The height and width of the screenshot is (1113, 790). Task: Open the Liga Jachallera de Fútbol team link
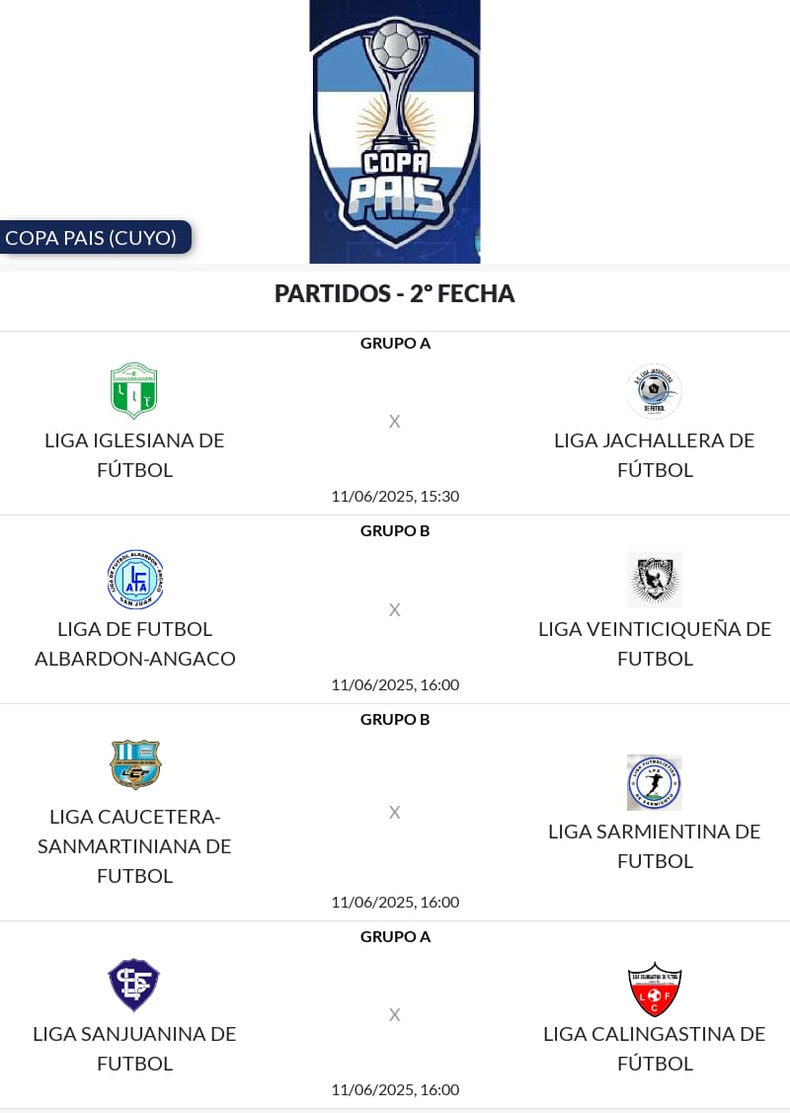pos(654,455)
